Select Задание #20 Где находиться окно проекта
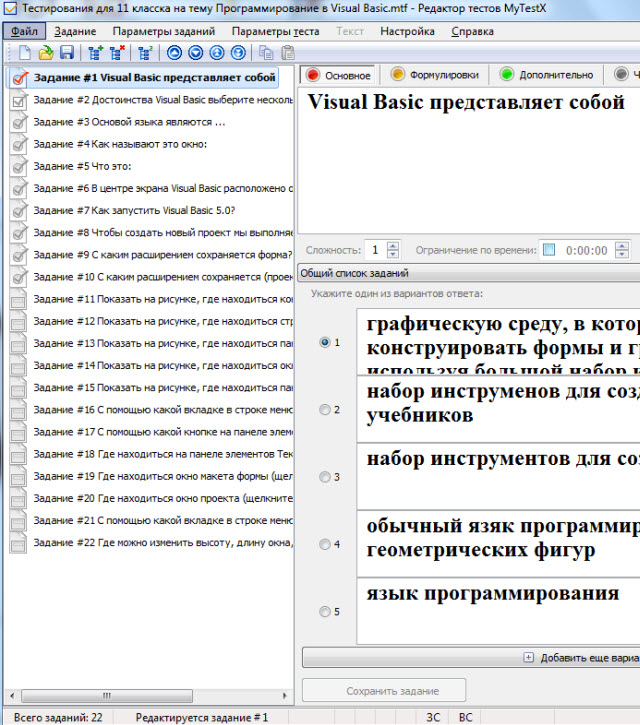The height and width of the screenshot is (725, 640). [163, 498]
